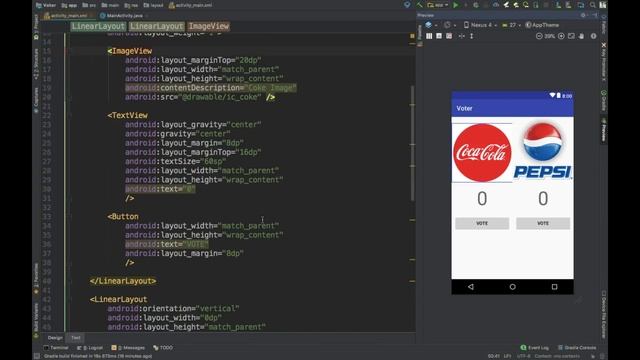Open the orientation dropdown in Preview toolbar

[x=449, y=25]
